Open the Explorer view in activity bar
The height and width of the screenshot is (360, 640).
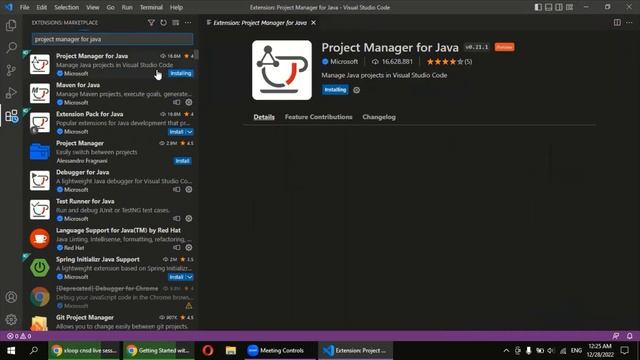coord(11,25)
